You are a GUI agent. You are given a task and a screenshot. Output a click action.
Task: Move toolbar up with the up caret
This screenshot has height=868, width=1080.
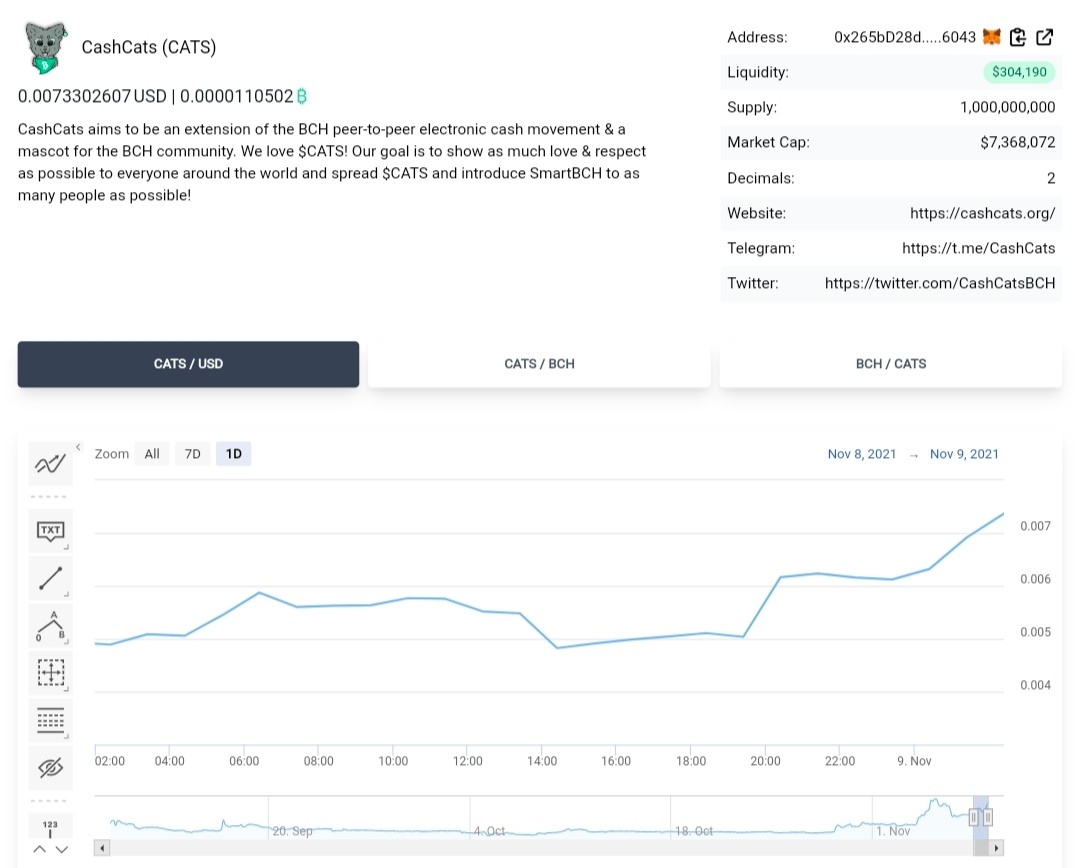40,849
